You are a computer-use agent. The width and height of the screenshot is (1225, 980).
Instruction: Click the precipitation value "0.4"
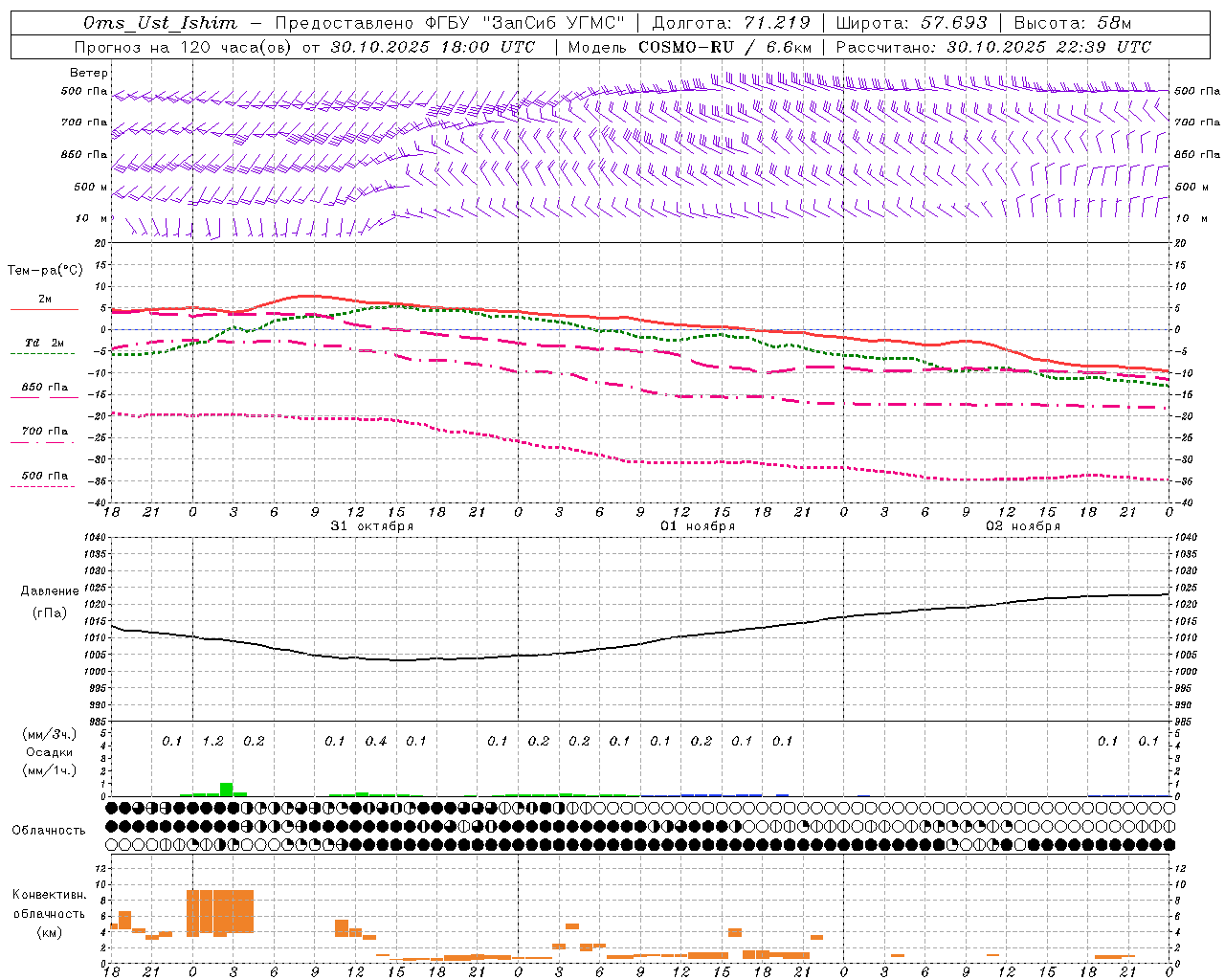point(376,742)
